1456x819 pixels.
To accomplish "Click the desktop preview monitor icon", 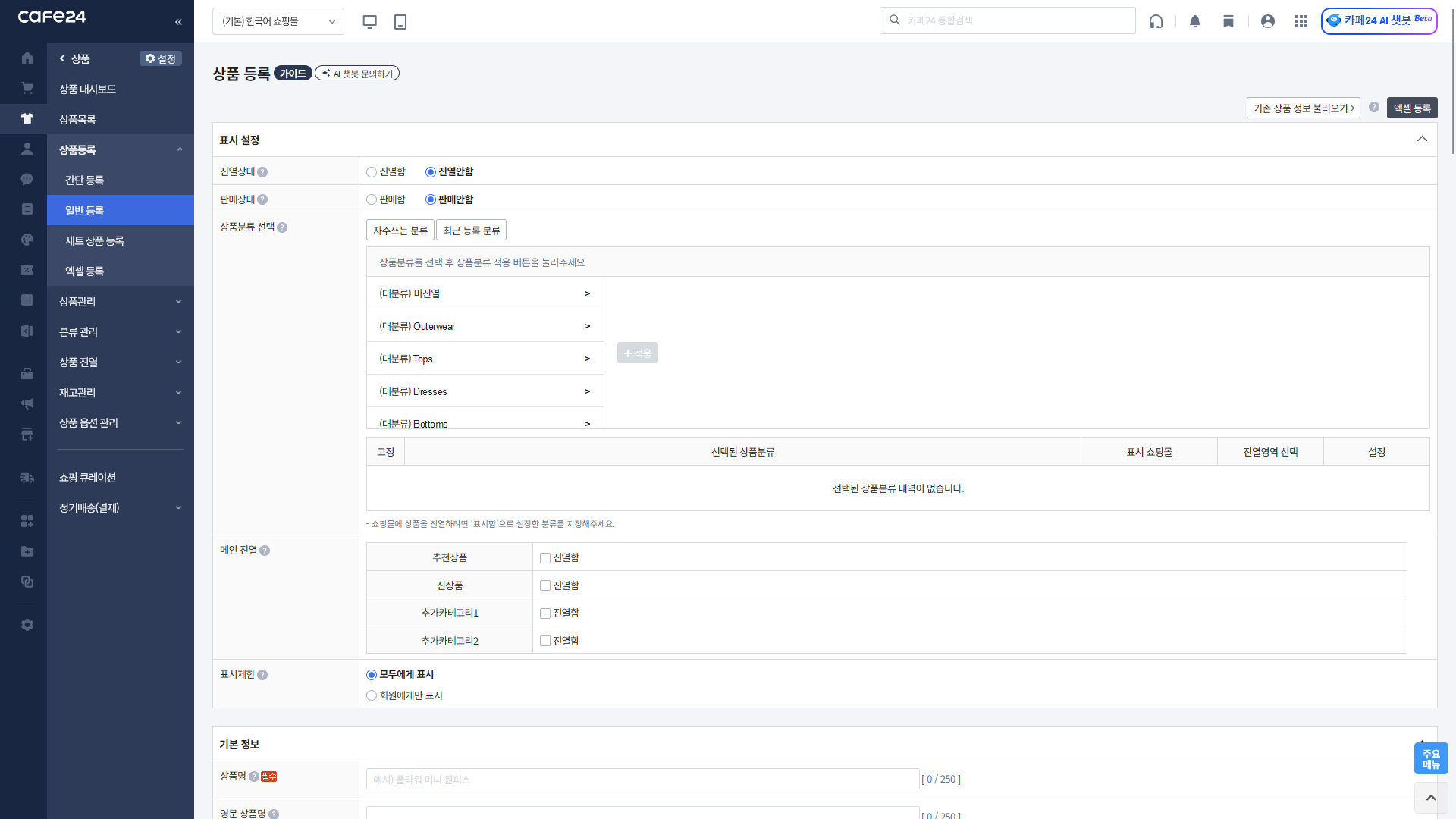I will pyautogui.click(x=369, y=21).
